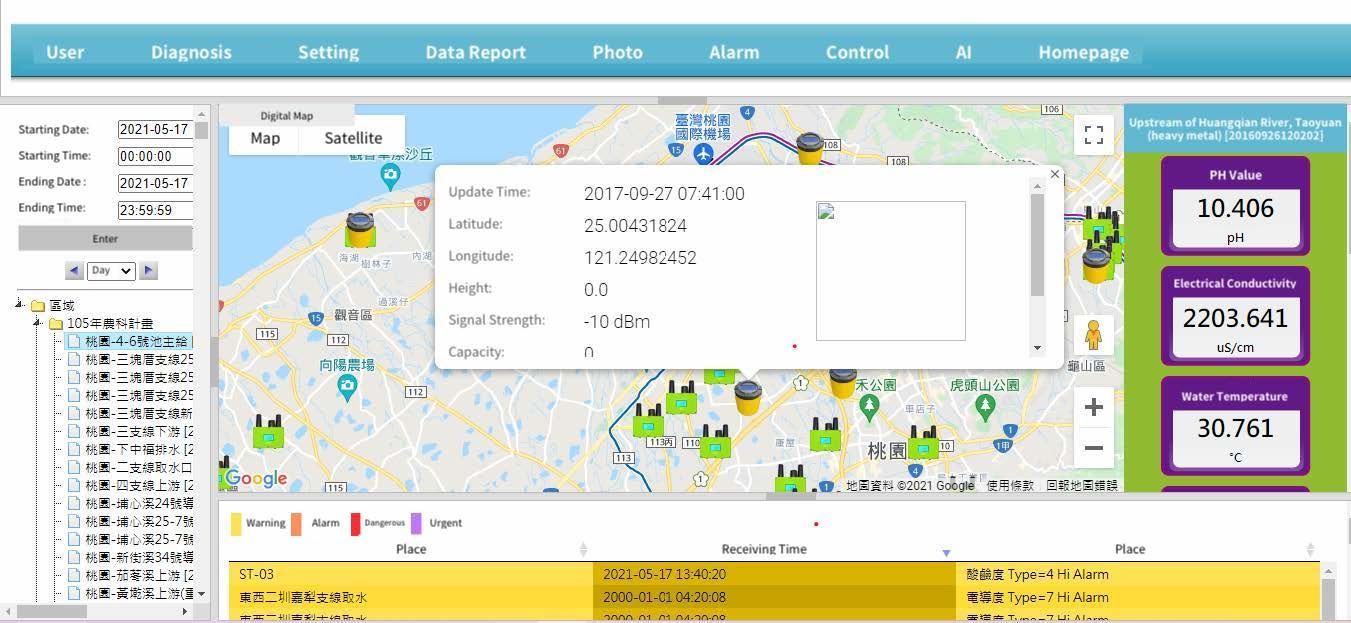Open the Photo menu
Image resolution: width=1351 pixels, height=623 pixels.
click(x=617, y=52)
